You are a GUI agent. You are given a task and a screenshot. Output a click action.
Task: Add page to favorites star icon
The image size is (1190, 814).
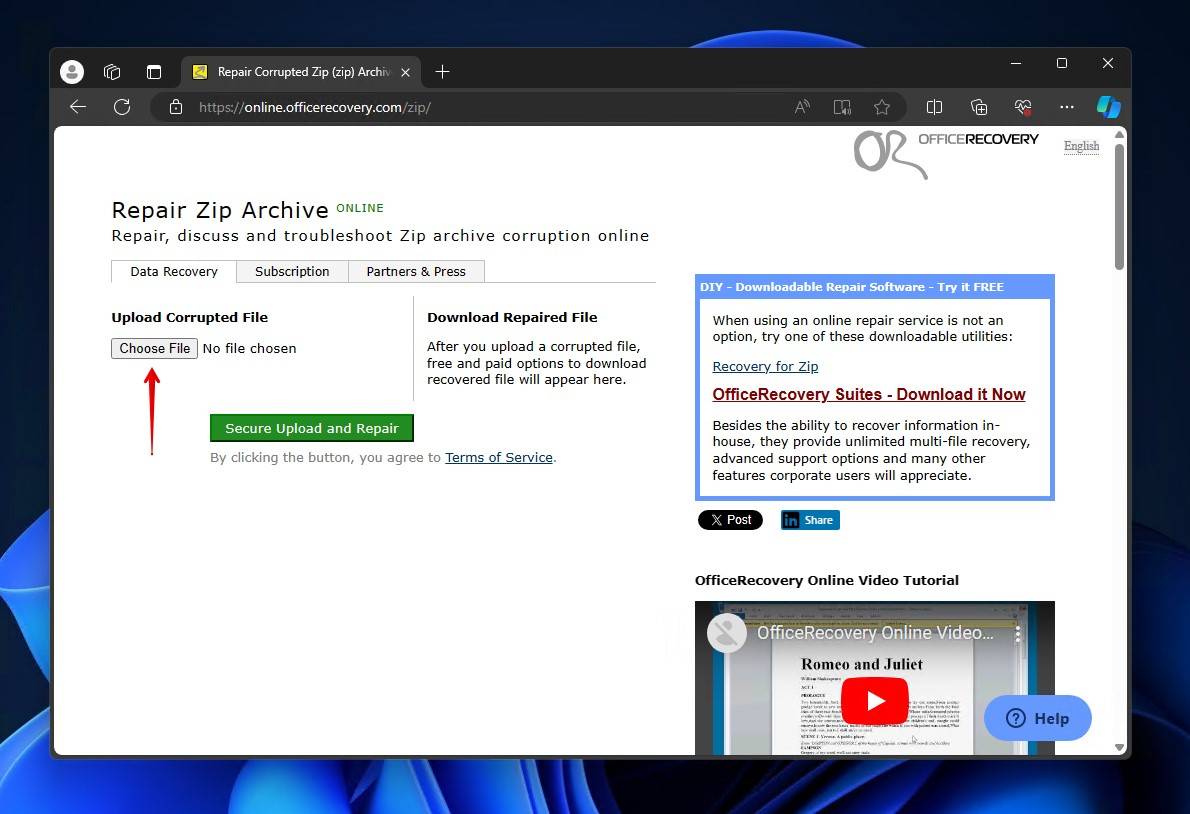click(x=881, y=107)
